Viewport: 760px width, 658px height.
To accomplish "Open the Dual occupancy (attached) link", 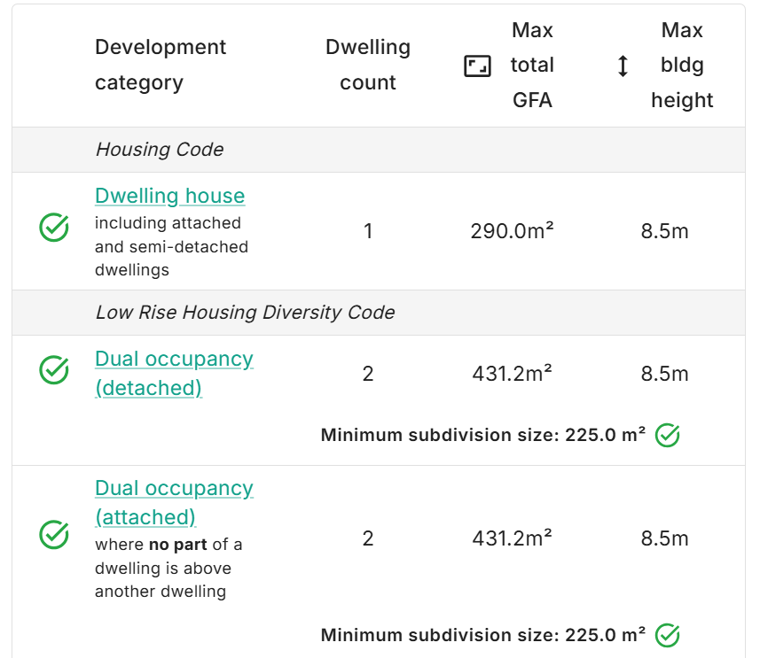I will 174,502.
